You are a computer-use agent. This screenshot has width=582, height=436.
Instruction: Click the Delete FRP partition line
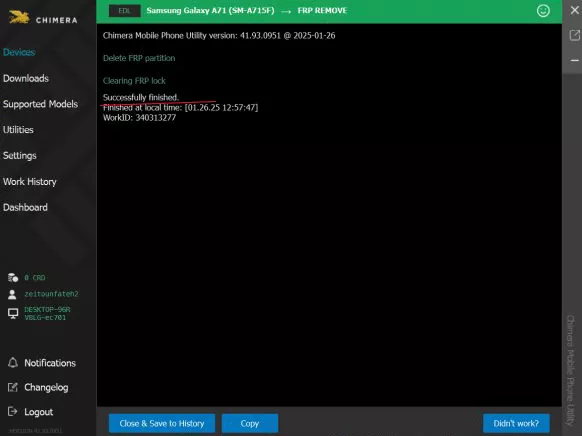tap(139, 58)
